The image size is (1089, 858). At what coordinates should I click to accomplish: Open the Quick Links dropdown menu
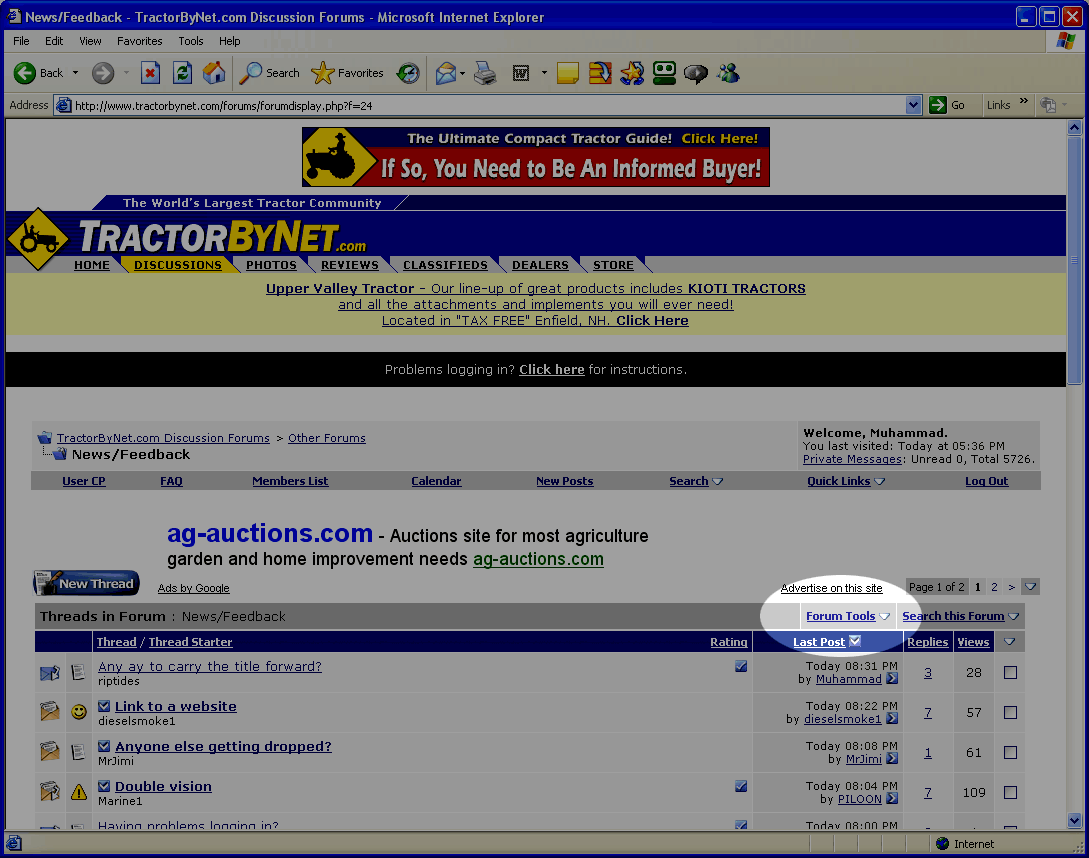click(845, 481)
